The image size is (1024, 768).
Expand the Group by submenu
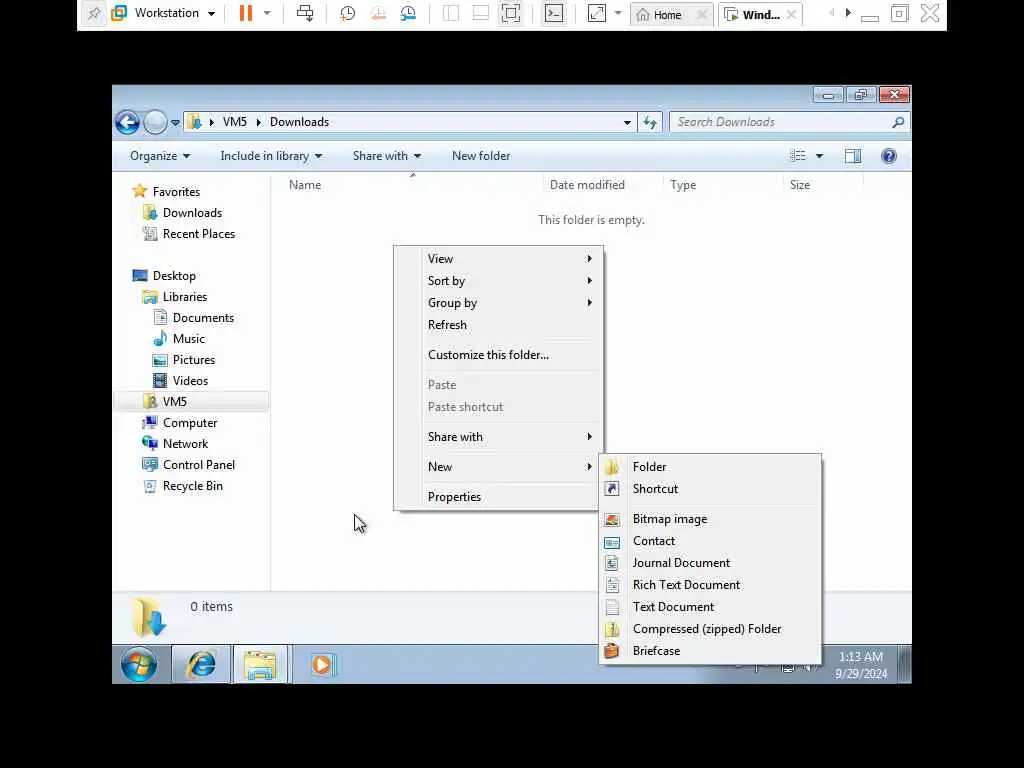click(x=498, y=303)
